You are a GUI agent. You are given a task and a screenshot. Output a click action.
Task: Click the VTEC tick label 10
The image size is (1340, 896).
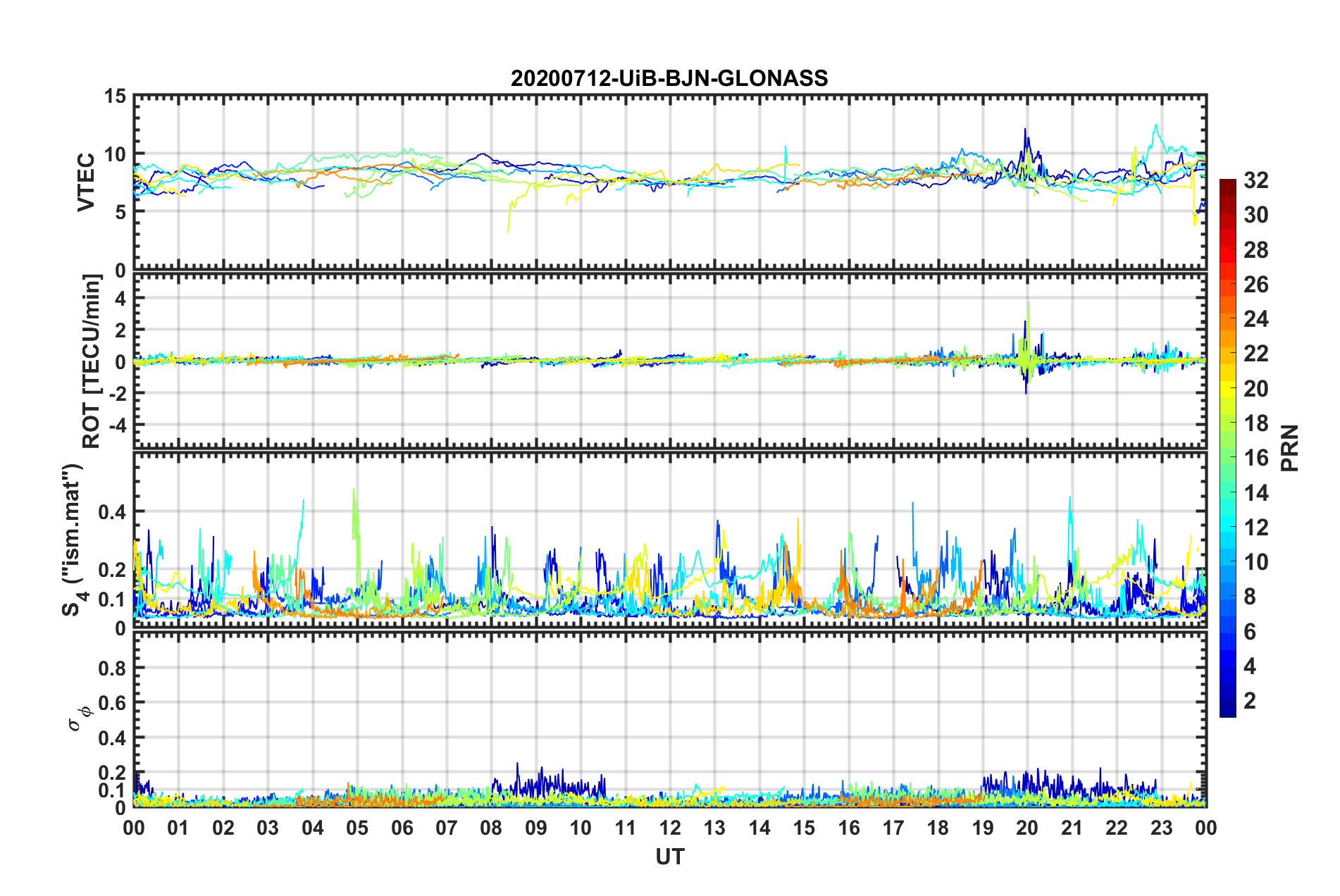115,154
